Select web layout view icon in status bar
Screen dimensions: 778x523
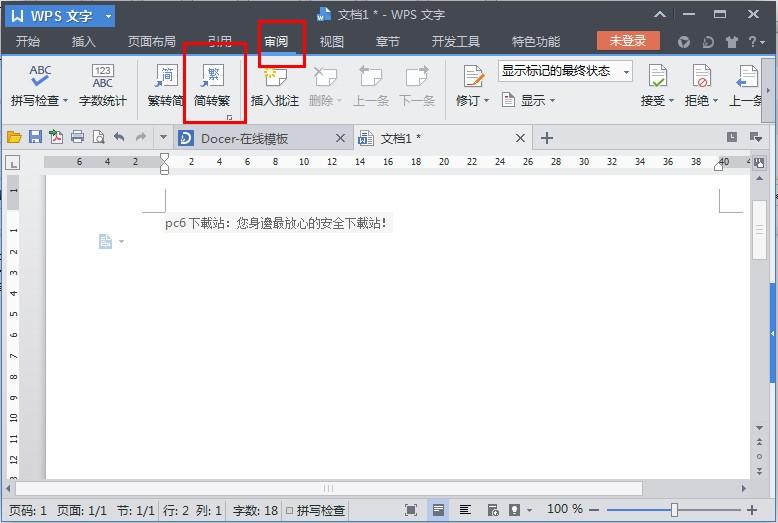point(493,510)
